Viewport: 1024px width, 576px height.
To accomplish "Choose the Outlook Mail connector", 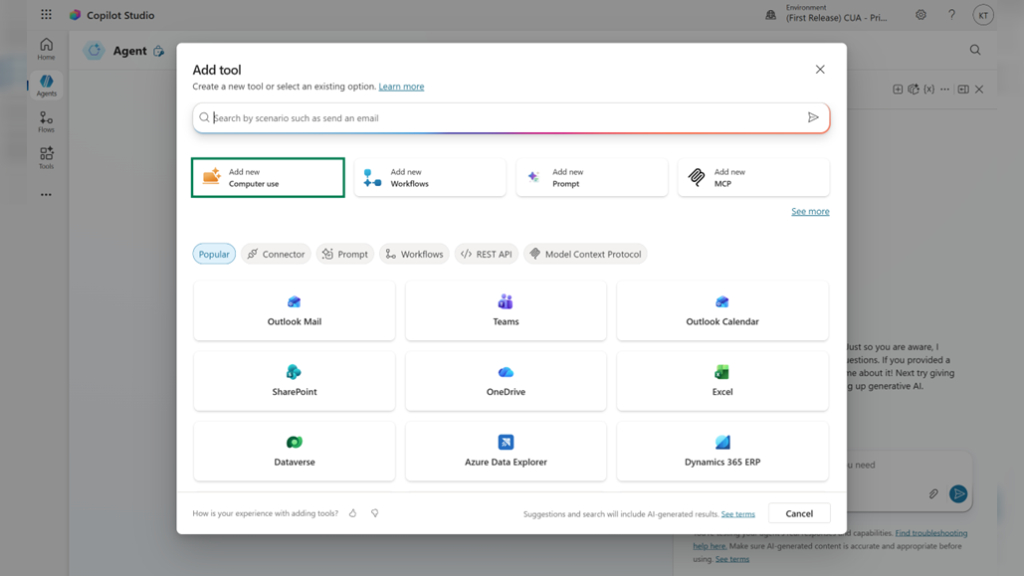I will 295,311.
